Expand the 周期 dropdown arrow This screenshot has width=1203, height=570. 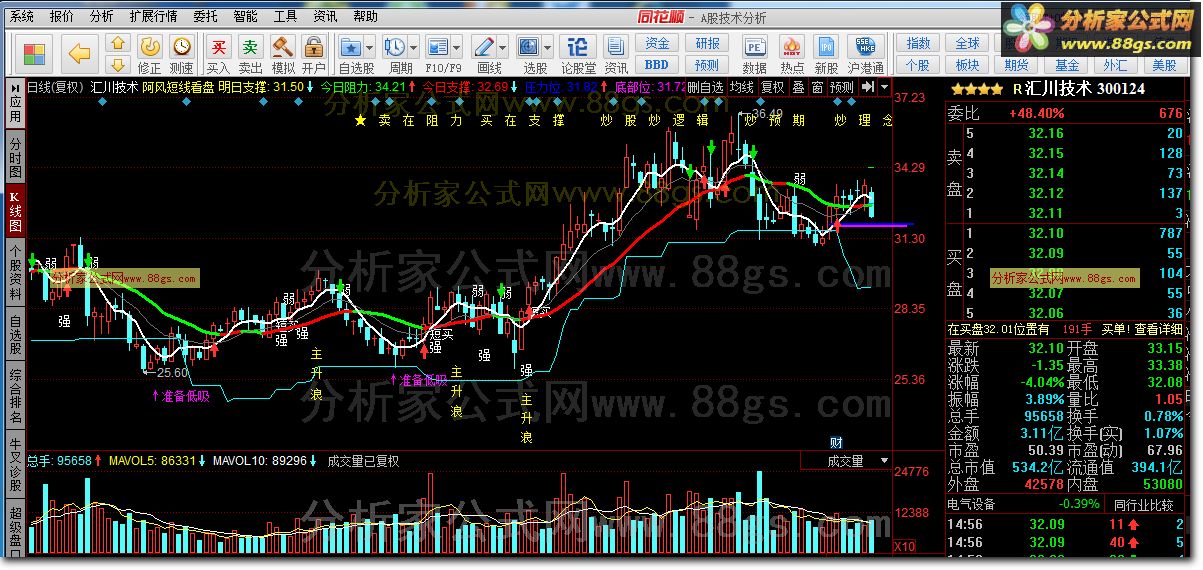[x=413, y=47]
